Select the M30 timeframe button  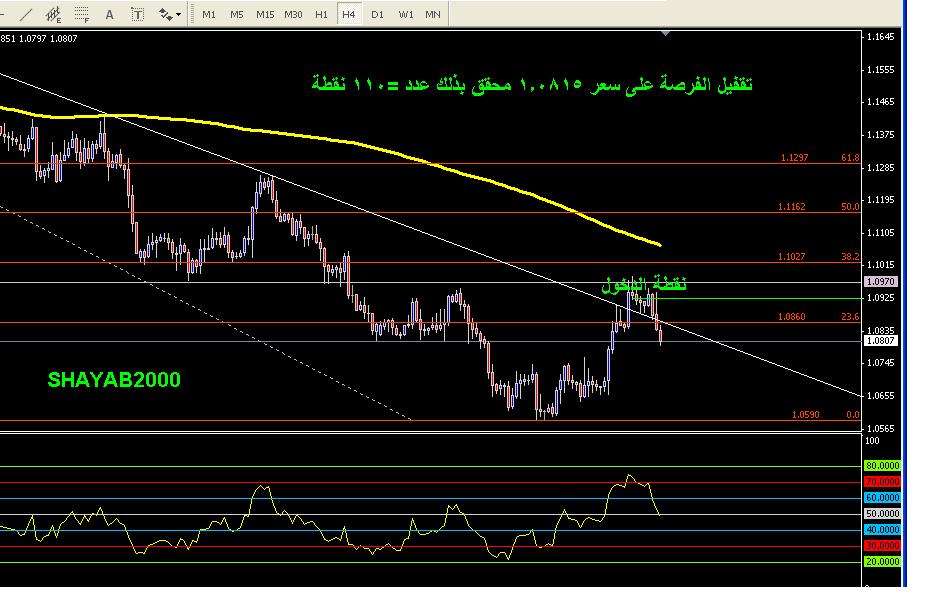coord(293,14)
